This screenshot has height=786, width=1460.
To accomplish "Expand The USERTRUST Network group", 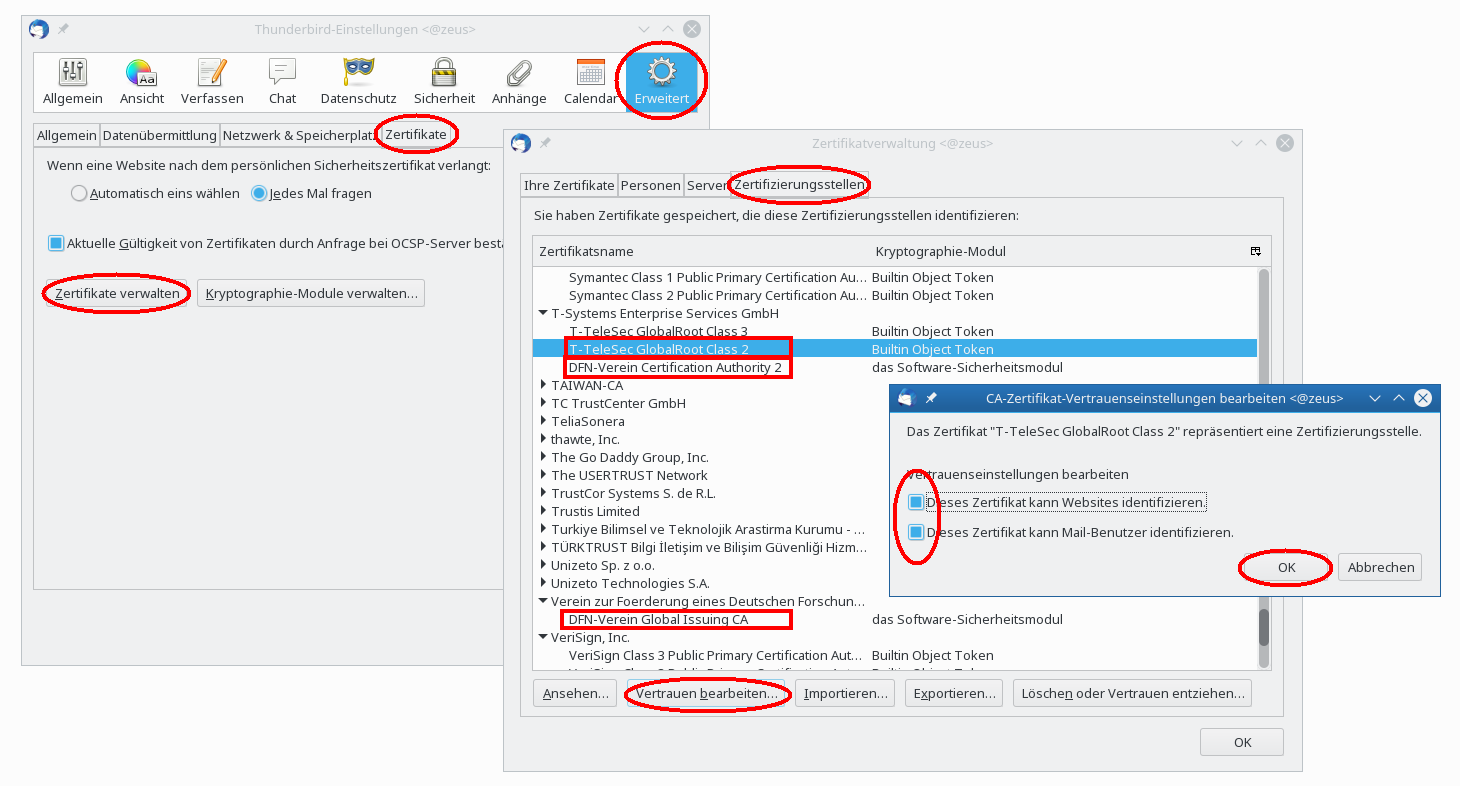I will [x=543, y=475].
